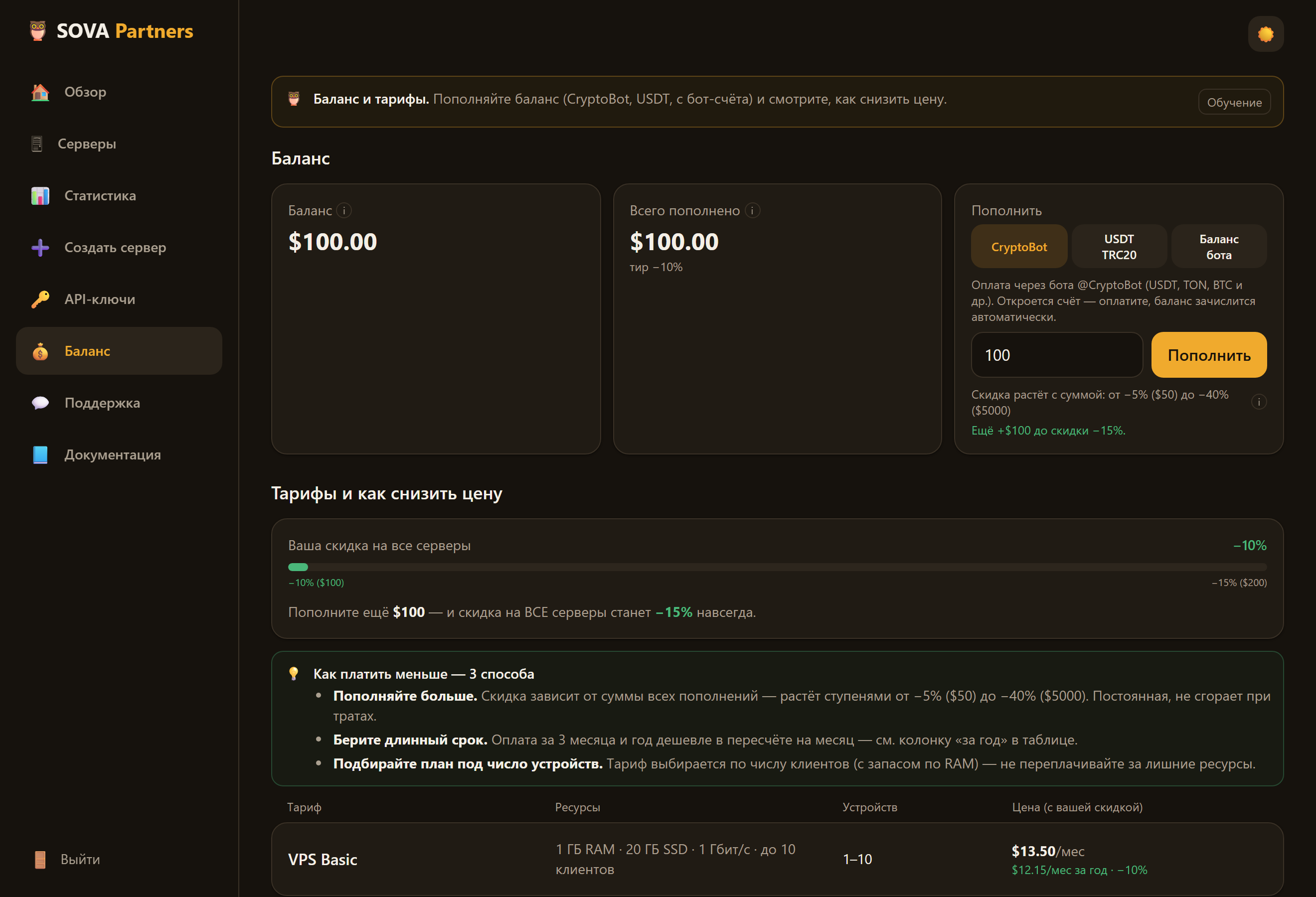The image size is (1316, 897).
Task: Select the CryptoBot payment tab
Action: click(x=1019, y=247)
